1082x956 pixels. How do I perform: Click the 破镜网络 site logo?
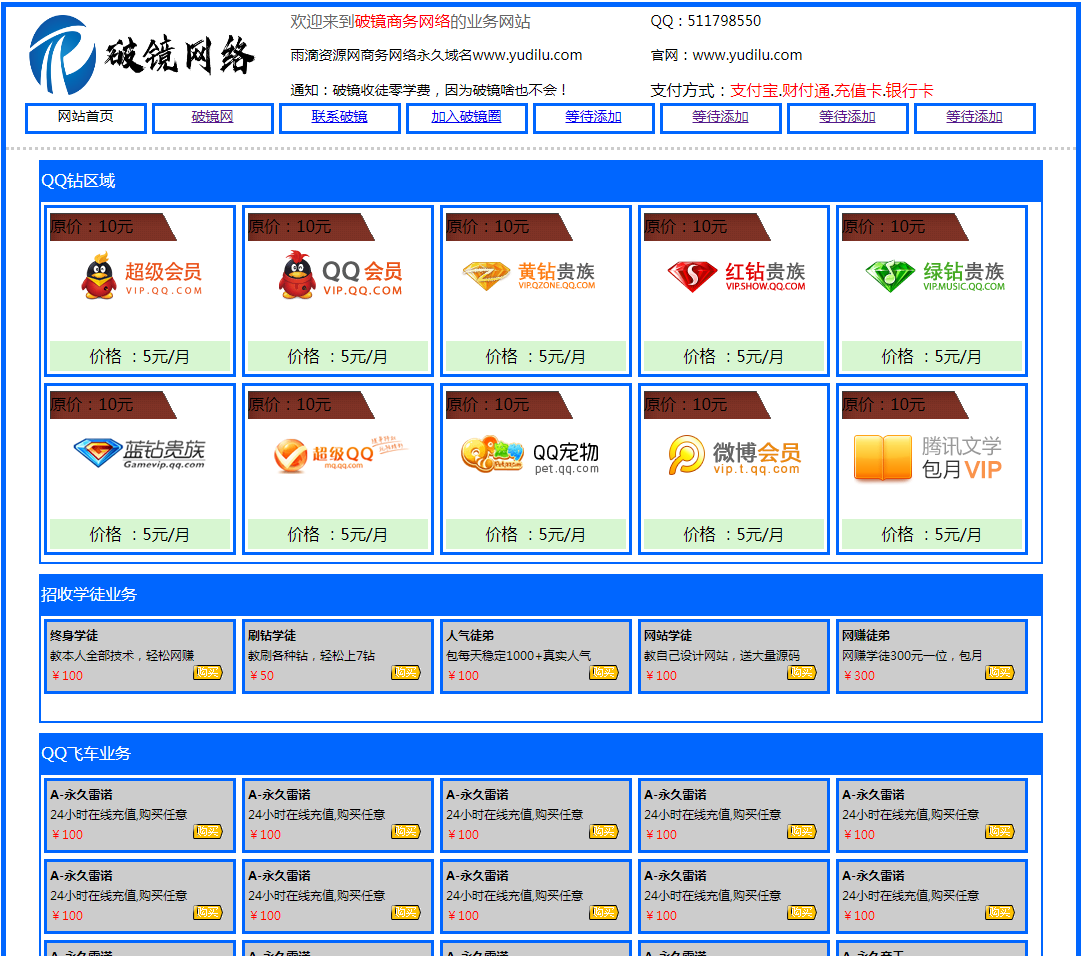point(141,55)
